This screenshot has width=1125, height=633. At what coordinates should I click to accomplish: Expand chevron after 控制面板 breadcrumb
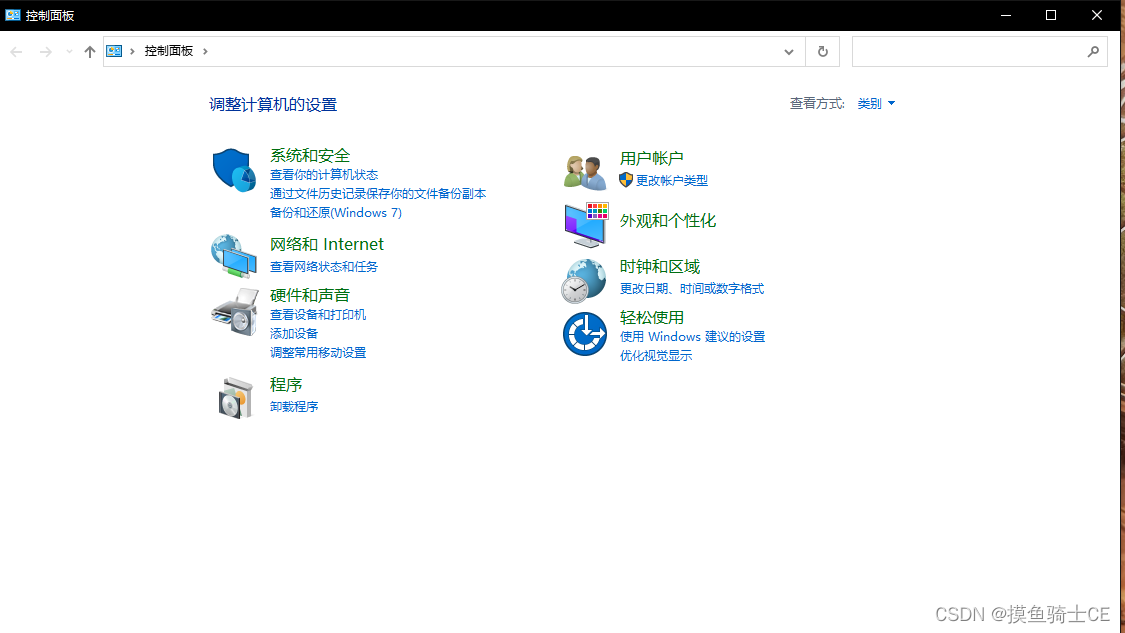(205, 51)
